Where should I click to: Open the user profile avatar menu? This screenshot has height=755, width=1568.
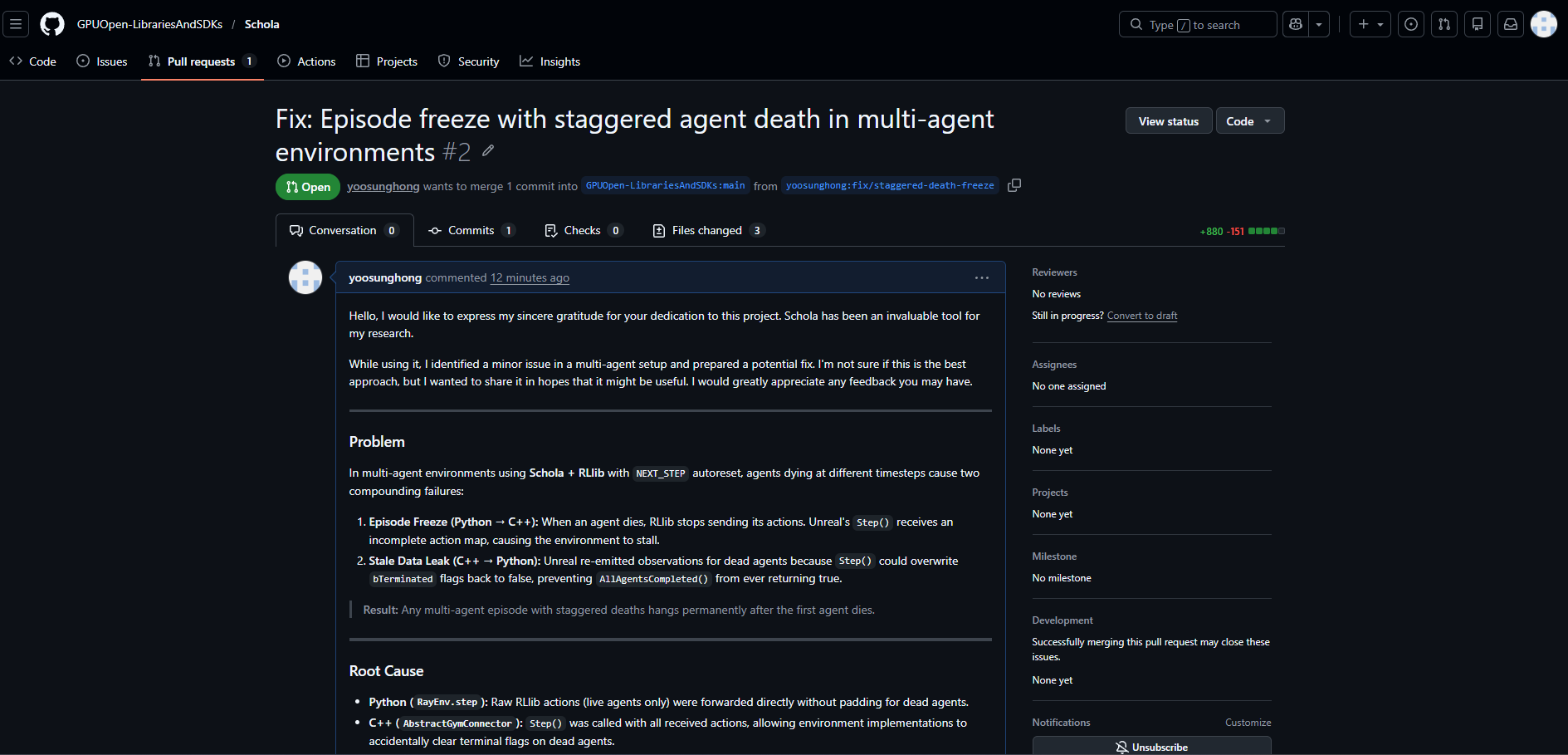click(1543, 24)
